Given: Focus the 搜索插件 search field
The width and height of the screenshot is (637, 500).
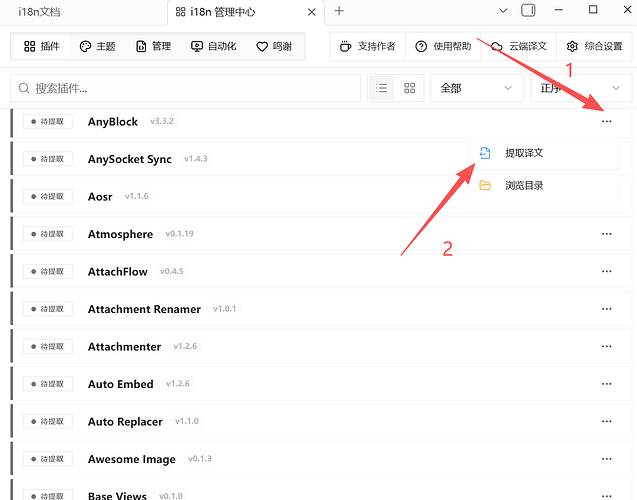Looking at the screenshot, I should coord(185,88).
